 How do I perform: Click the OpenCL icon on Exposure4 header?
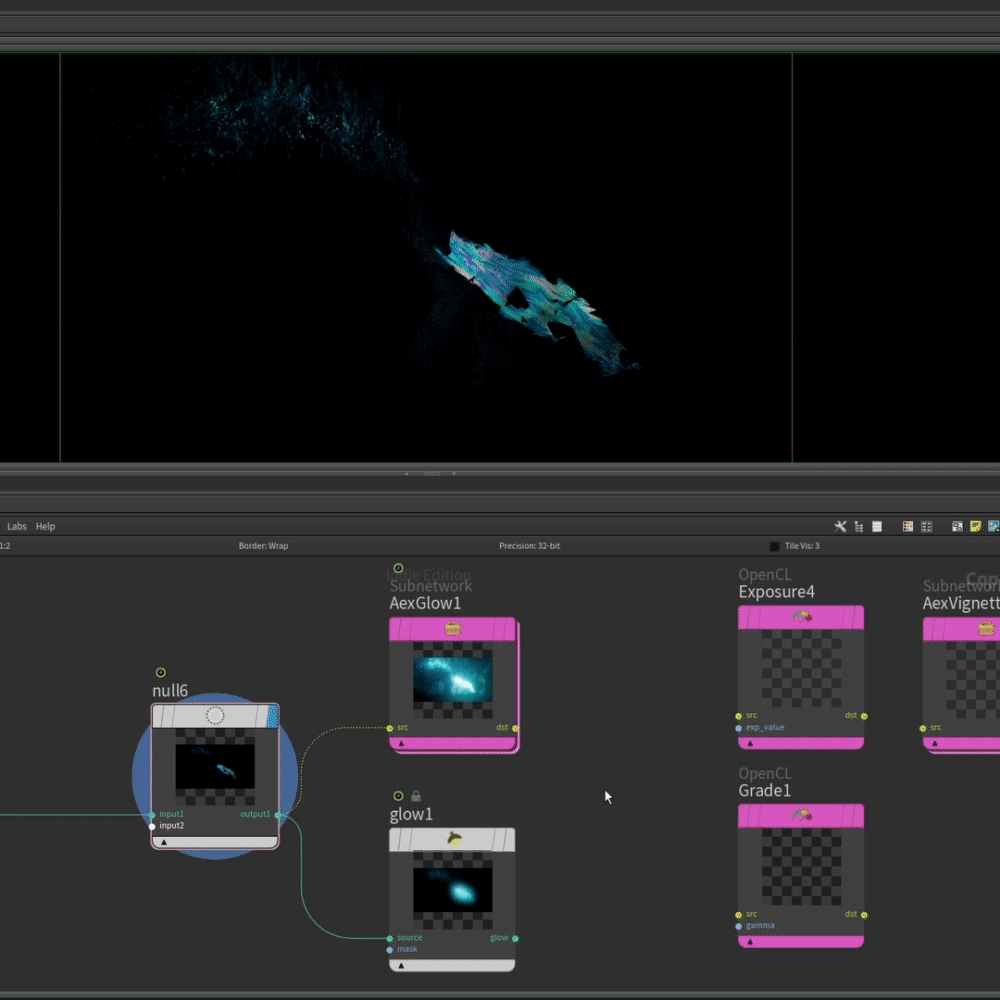pyautogui.click(x=802, y=617)
